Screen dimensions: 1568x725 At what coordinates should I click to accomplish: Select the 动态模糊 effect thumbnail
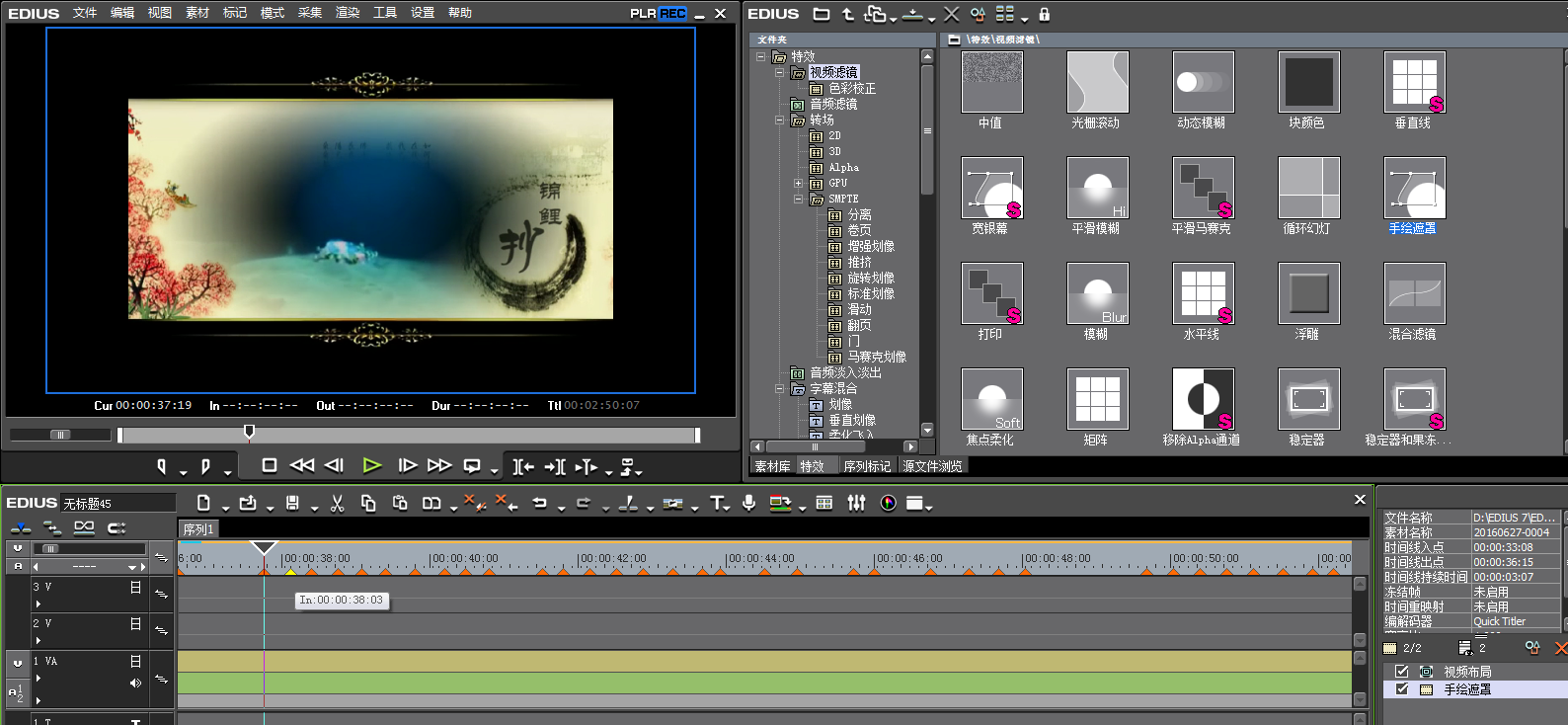pos(1202,83)
